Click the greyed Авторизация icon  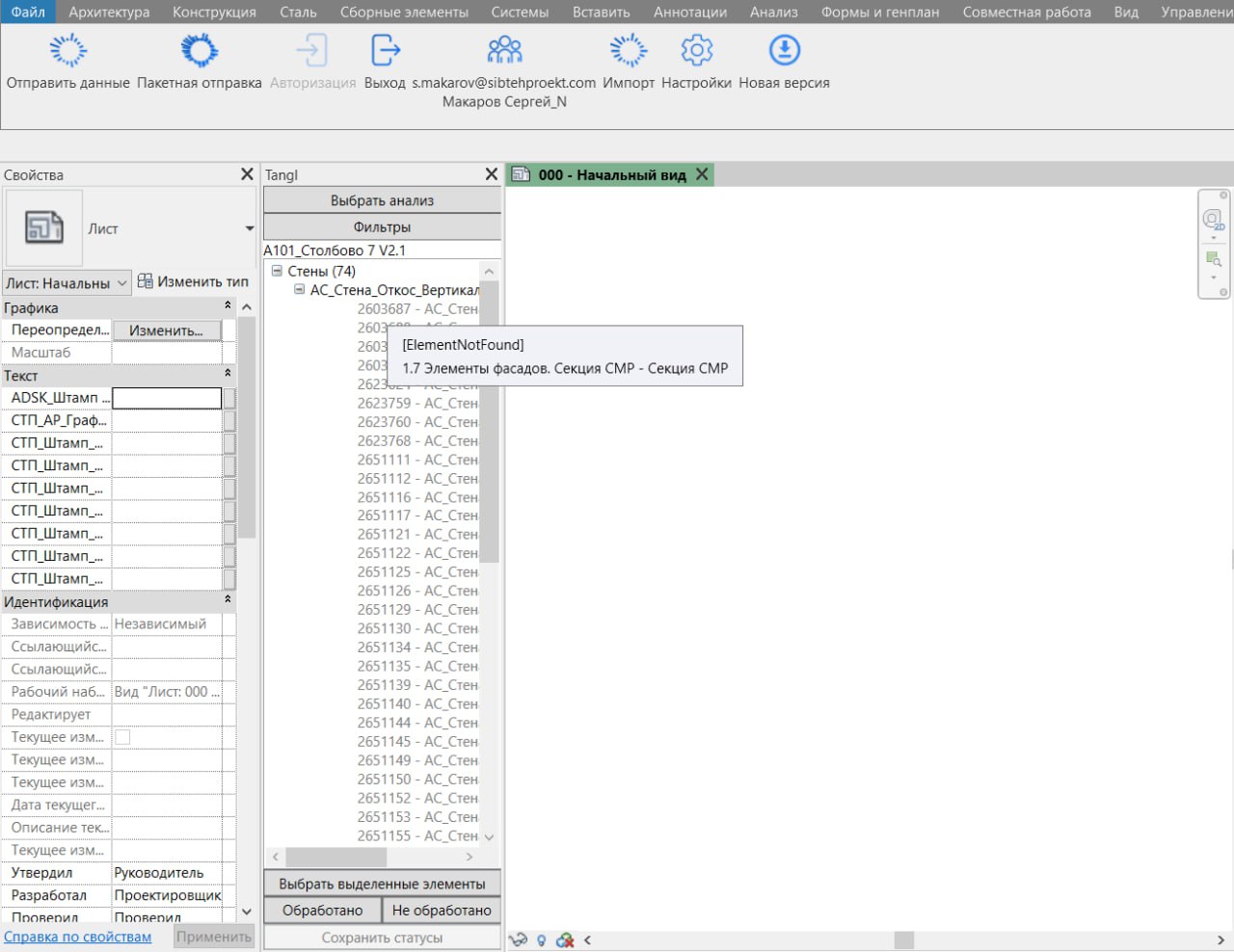click(x=312, y=50)
